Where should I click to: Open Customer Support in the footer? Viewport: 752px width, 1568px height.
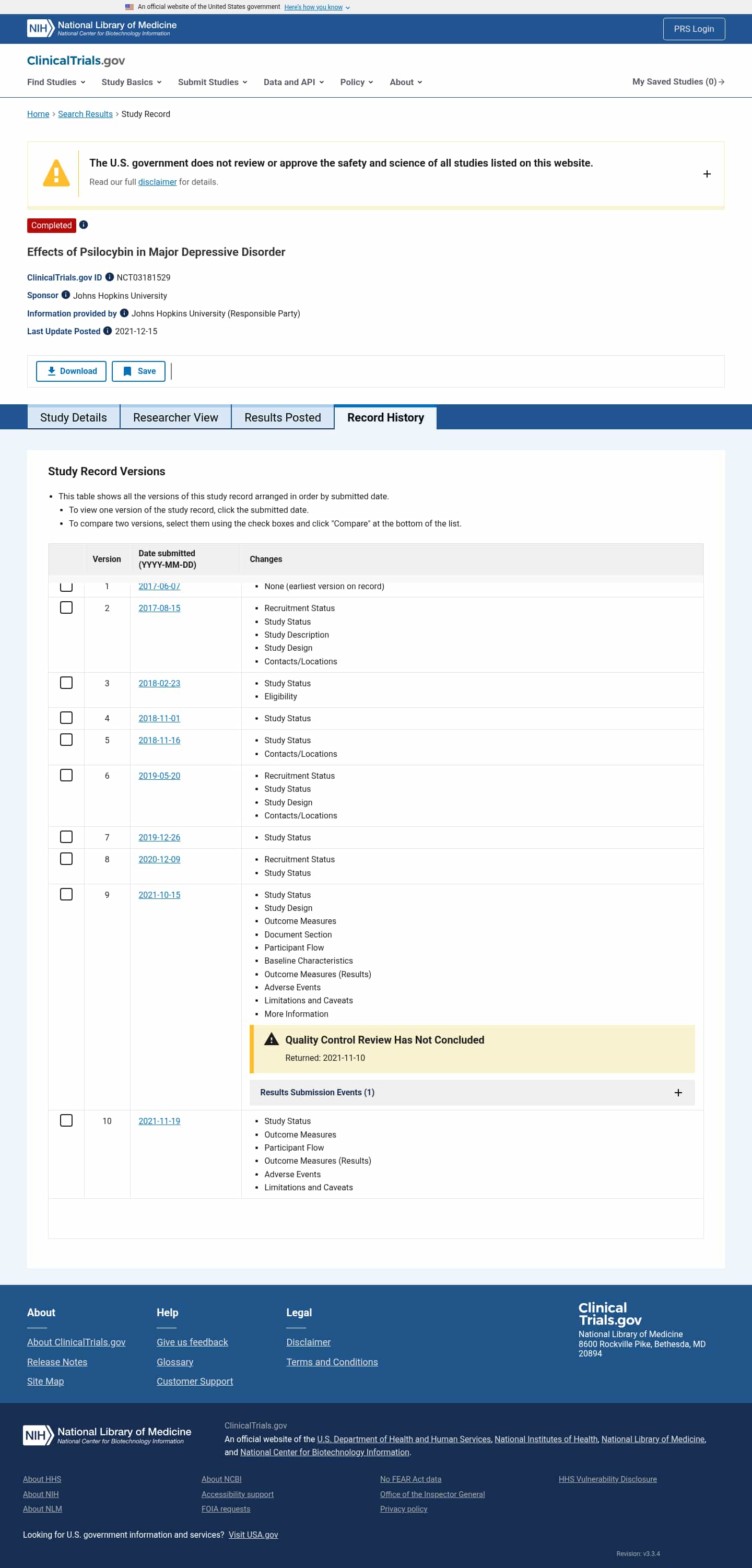click(195, 1381)
